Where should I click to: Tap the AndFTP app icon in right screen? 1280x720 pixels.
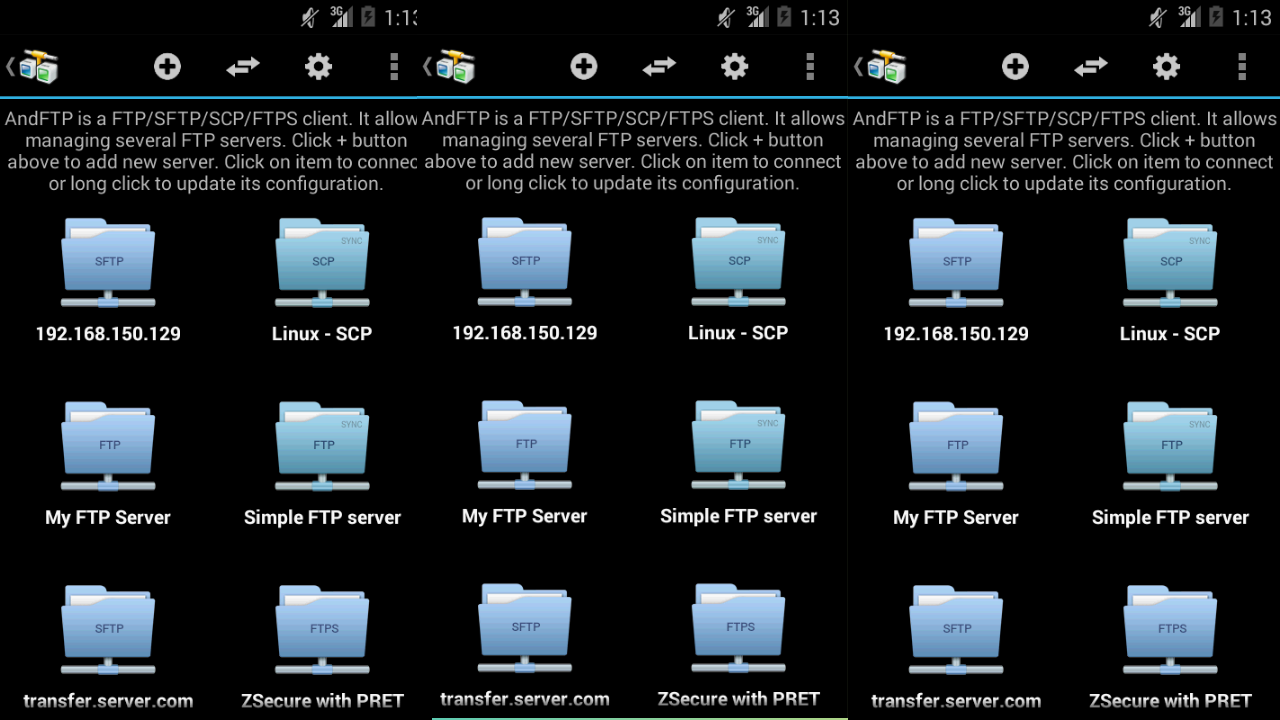pyautogui.click(x=886, y=67)
